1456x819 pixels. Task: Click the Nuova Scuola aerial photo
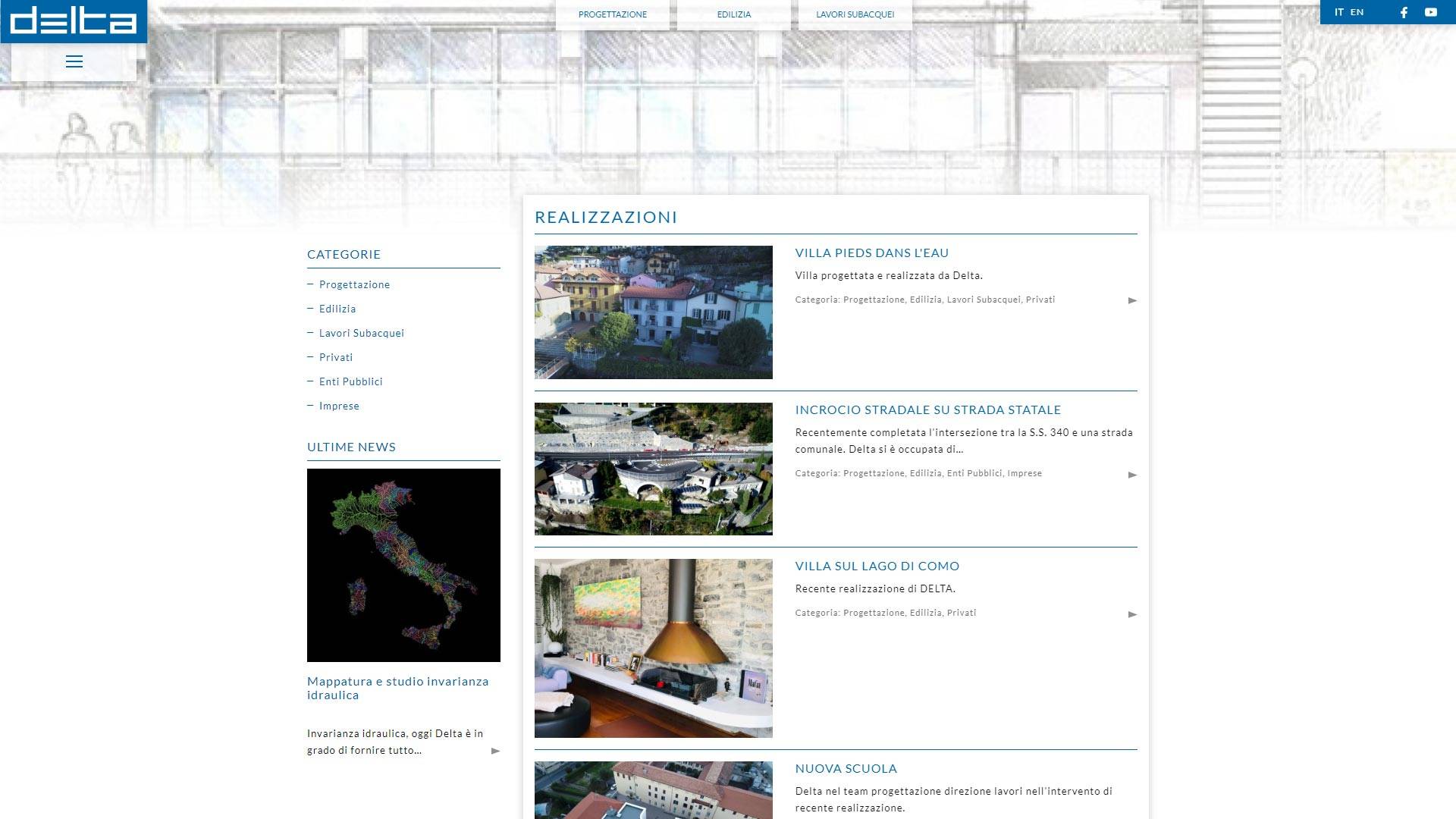tap(654, 790)
